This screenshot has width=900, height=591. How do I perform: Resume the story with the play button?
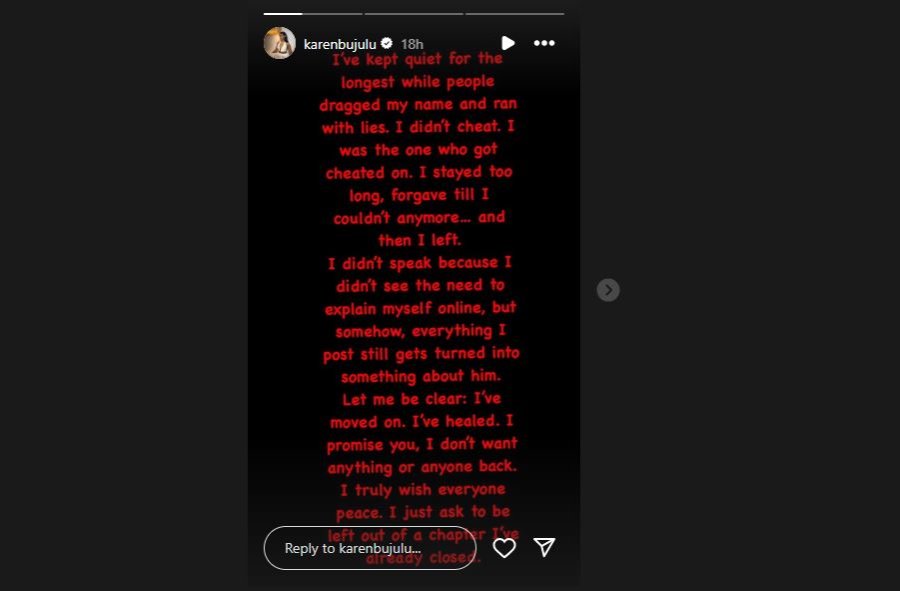507,43
